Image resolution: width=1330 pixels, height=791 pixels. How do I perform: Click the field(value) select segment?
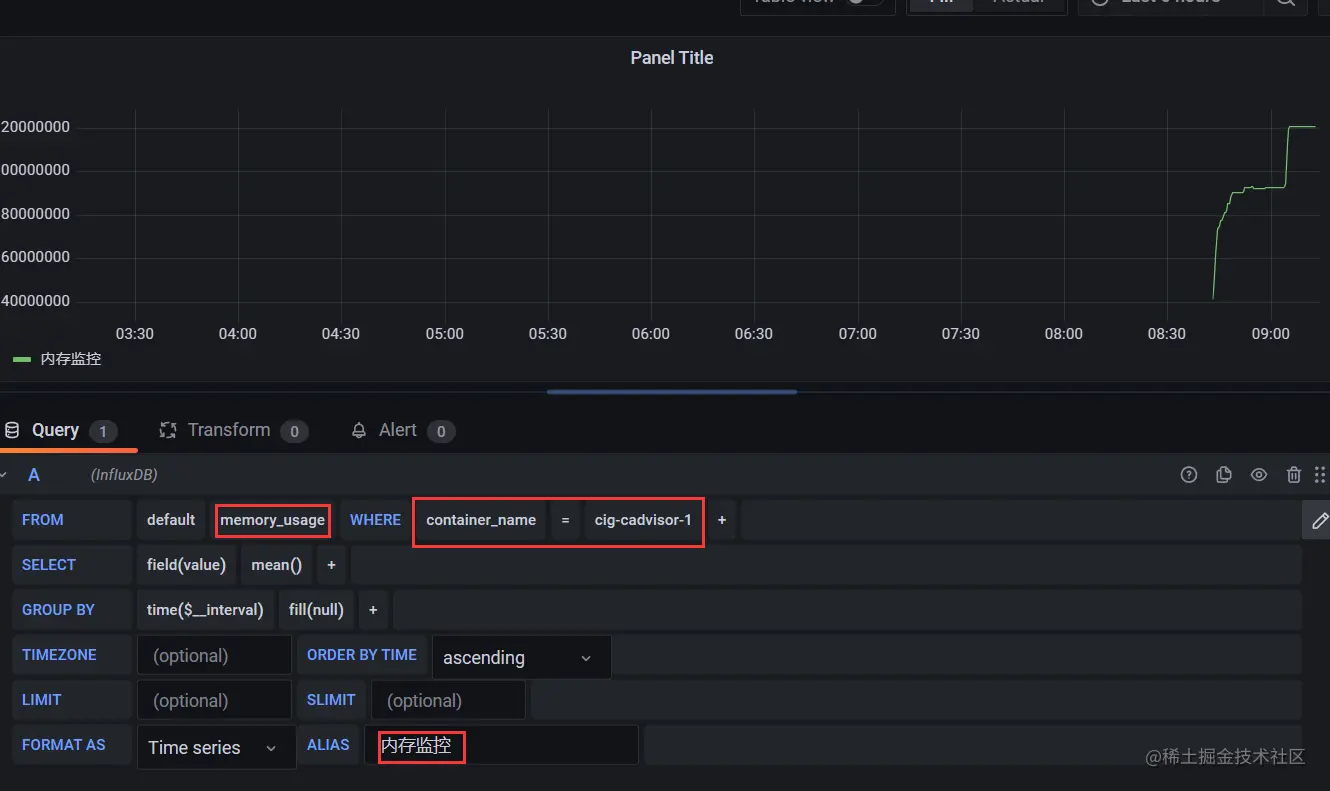[186, 565]
